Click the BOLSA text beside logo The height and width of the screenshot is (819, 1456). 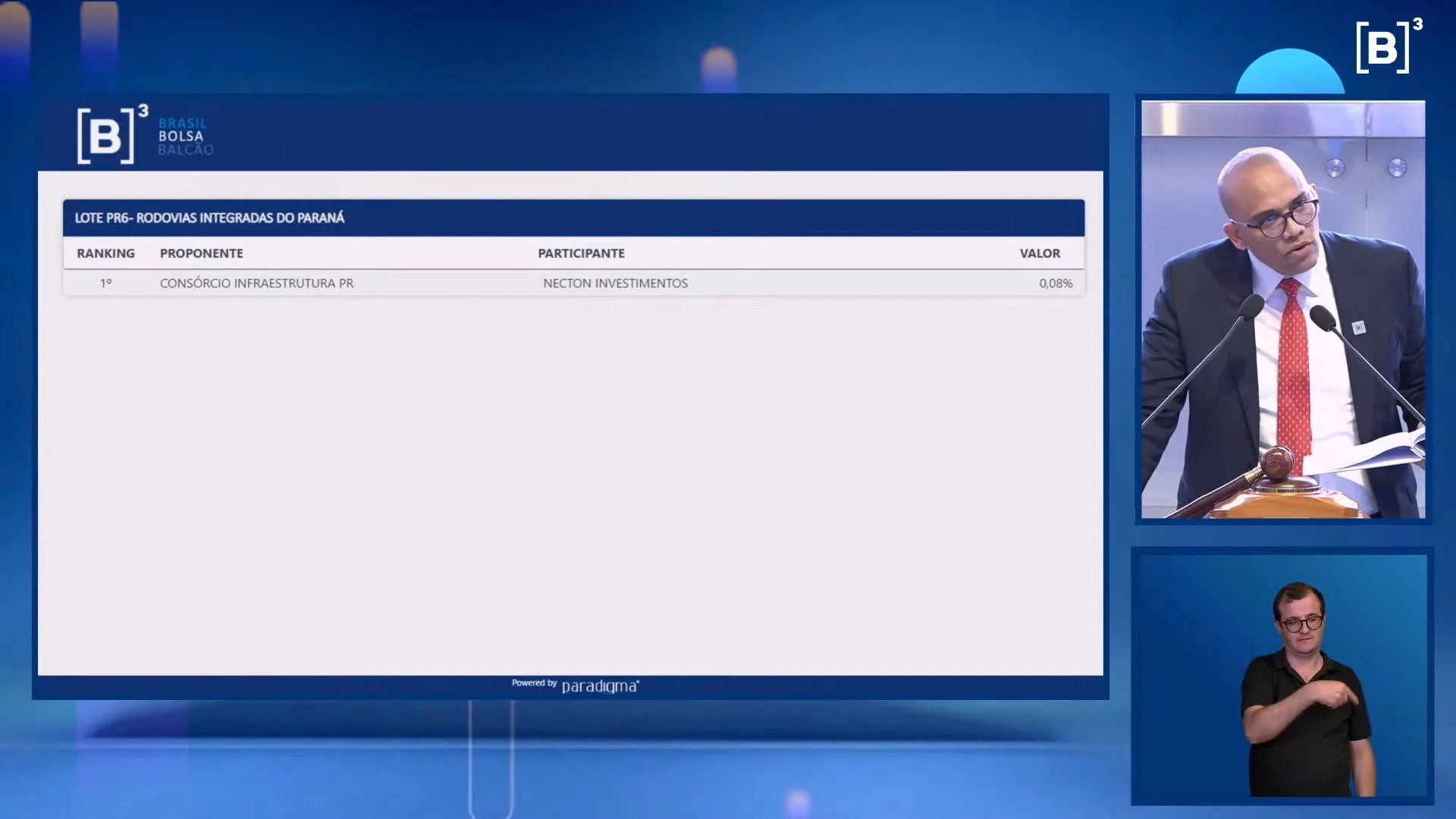(x=180, y=136)
